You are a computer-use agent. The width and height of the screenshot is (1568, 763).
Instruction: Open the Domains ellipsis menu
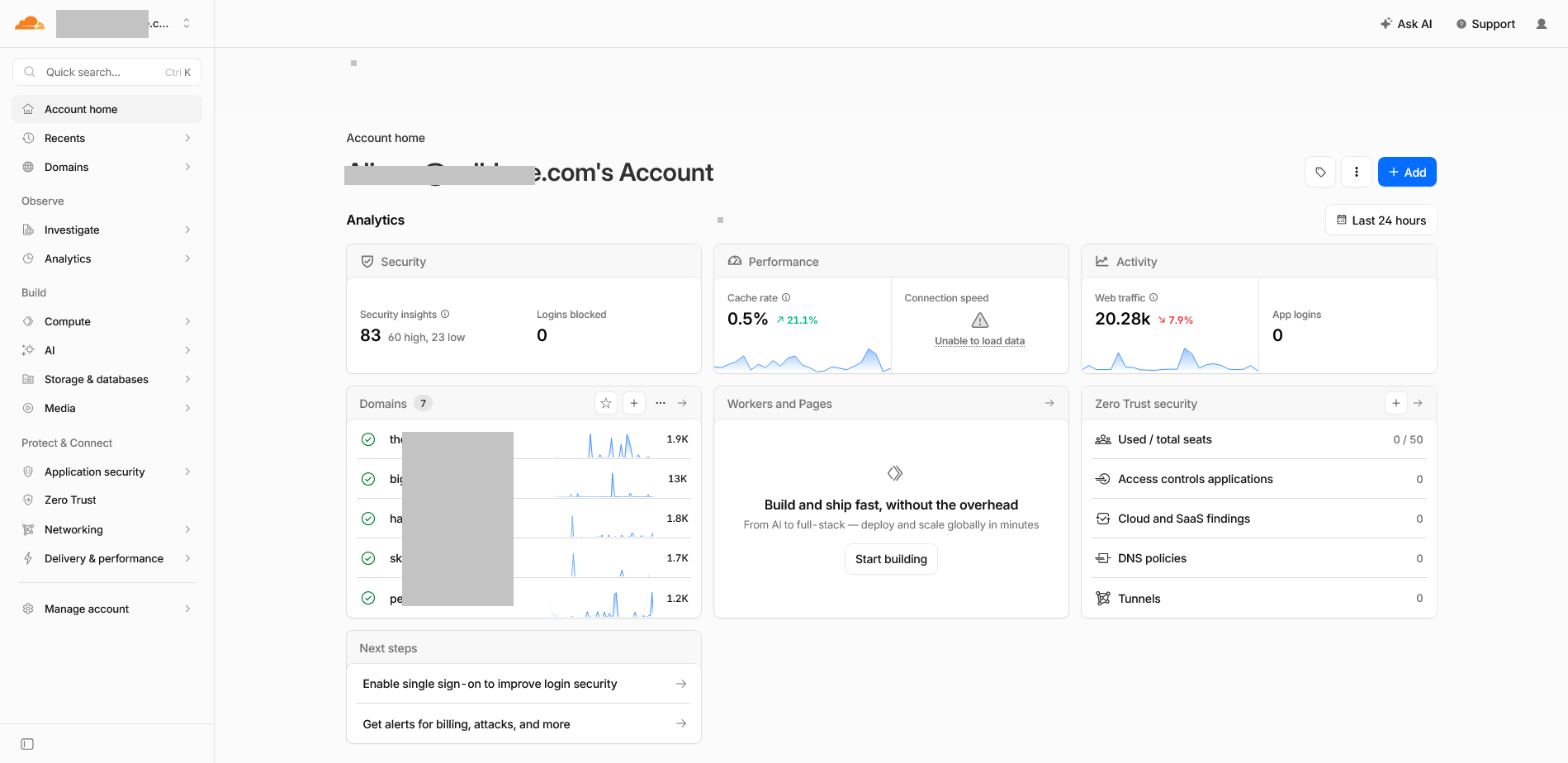[661, 403]
